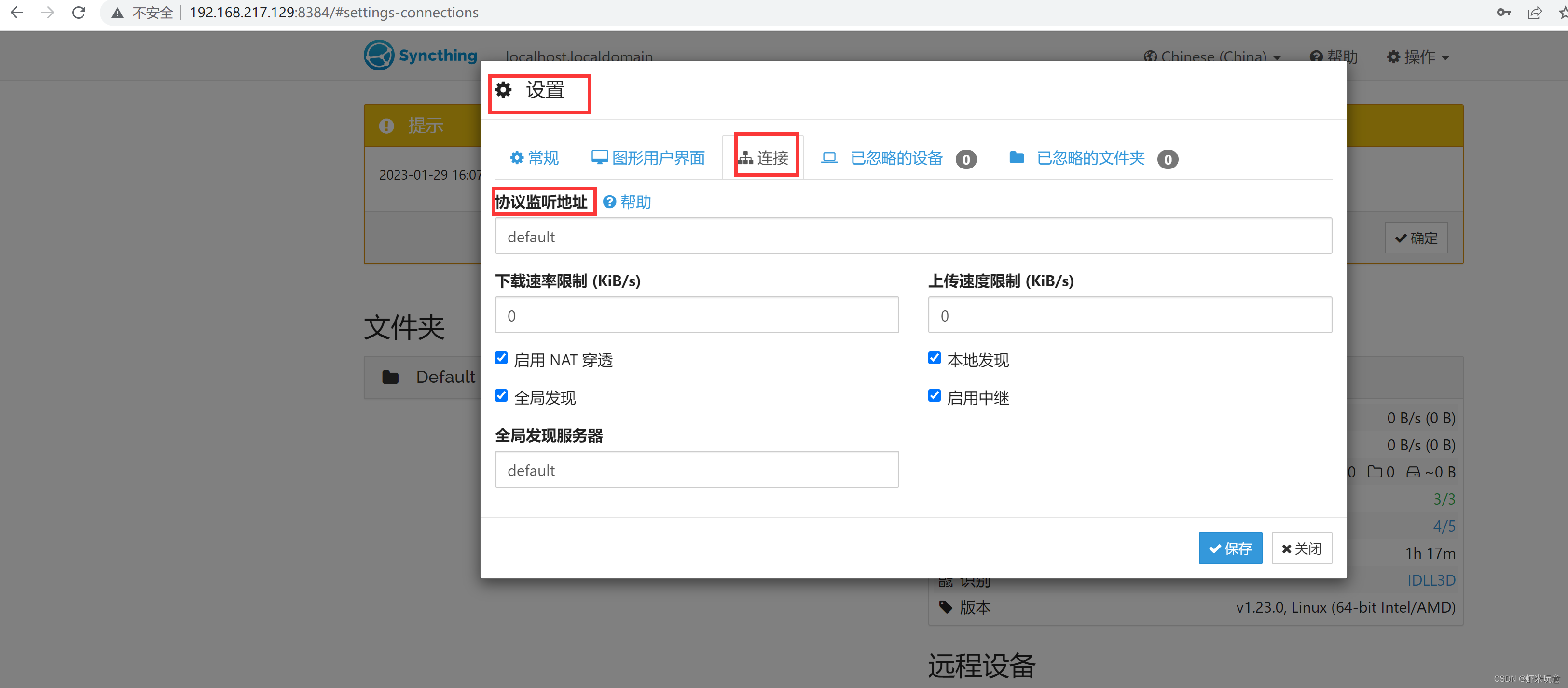Open the 图形用户界面 tab

pyautogui.click(x=648, y=158)
